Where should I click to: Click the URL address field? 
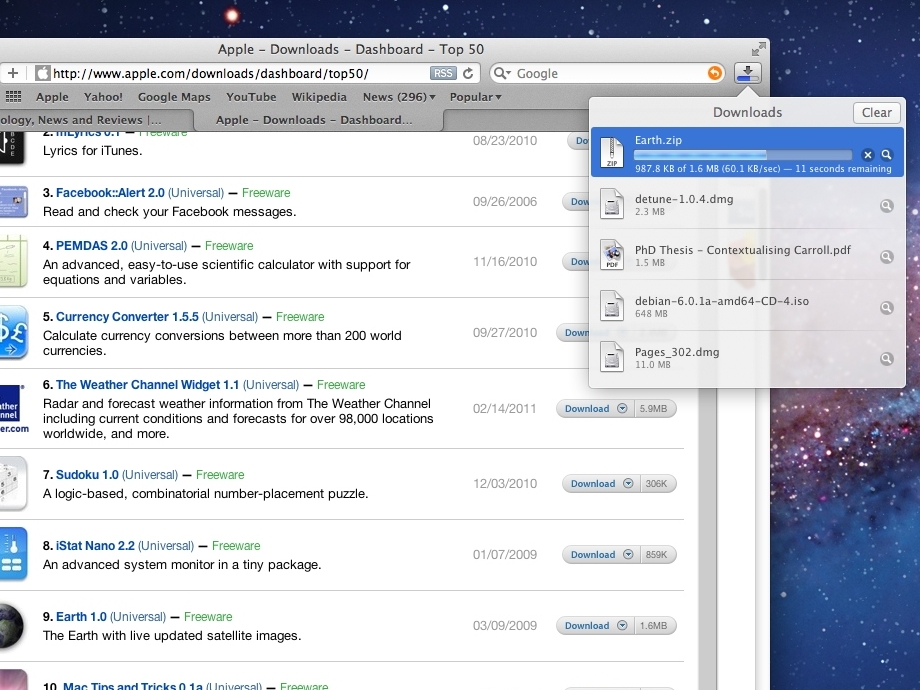tap(241, 73)
